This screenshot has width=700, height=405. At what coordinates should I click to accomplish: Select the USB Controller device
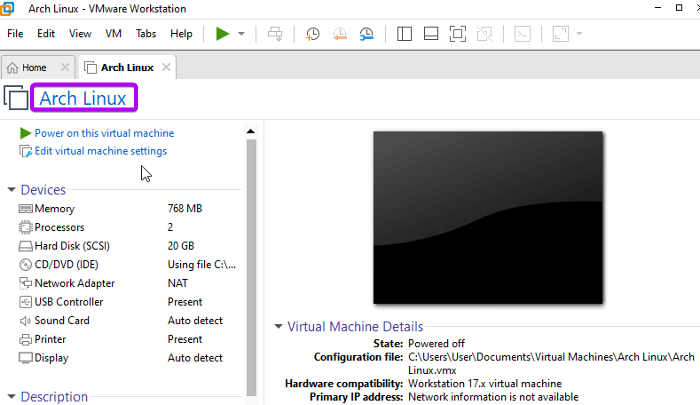[x=129, y=302]
